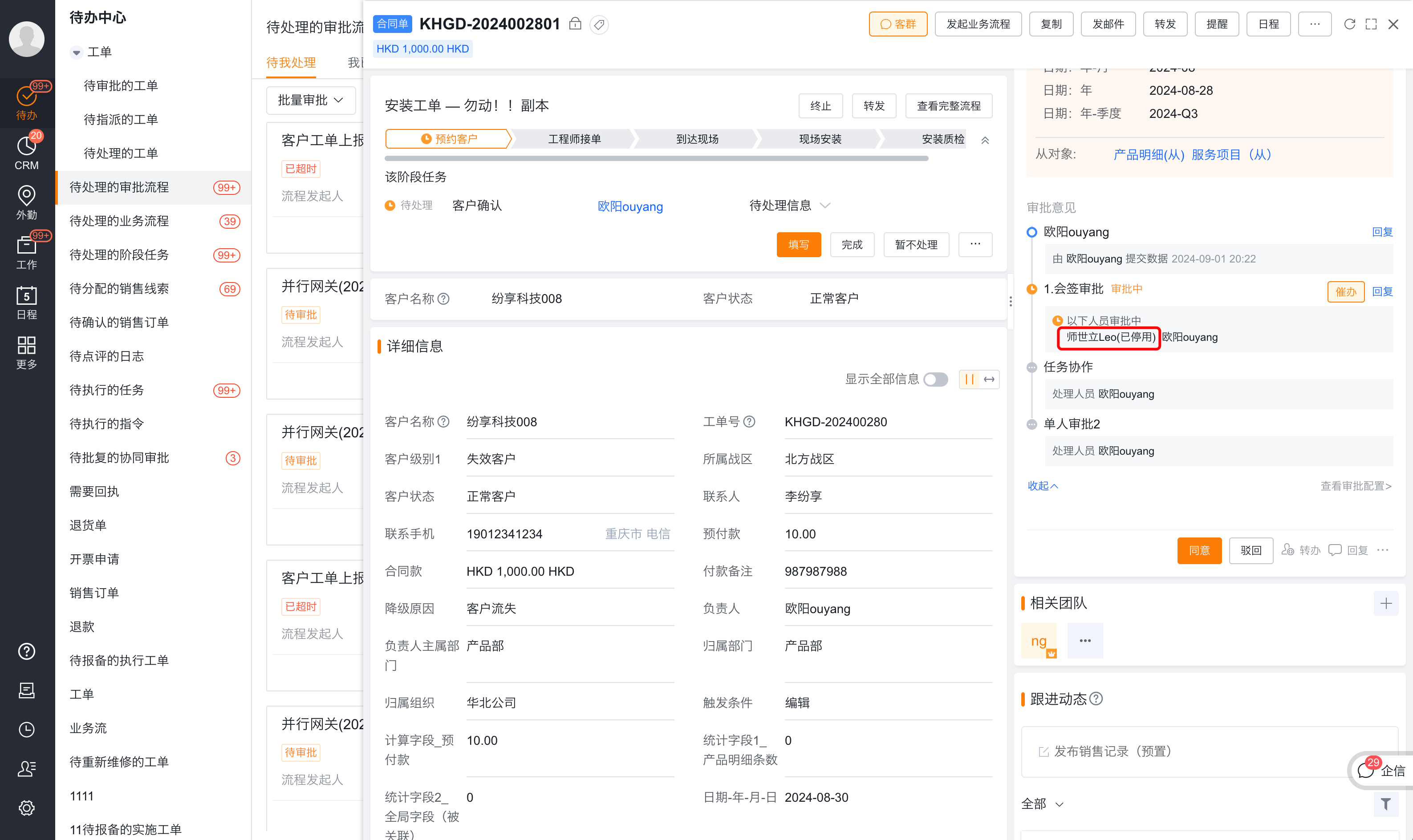Click 转办 in approval actions
Screen dimensions: 1413x840
coord(1301,550)
